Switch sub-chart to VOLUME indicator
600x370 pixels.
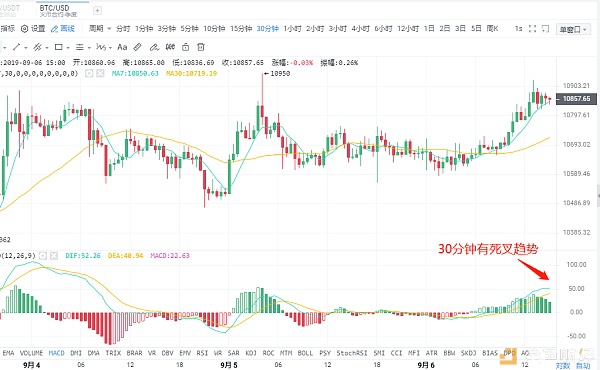31,353
